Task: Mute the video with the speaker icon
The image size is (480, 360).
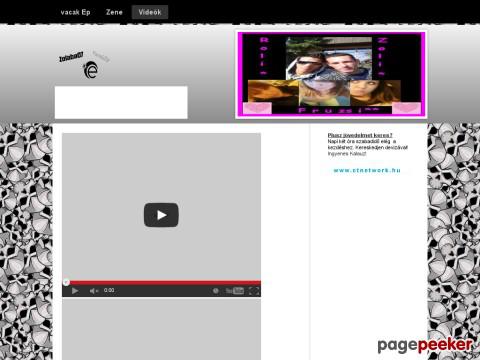Action: tap(94, 291)
